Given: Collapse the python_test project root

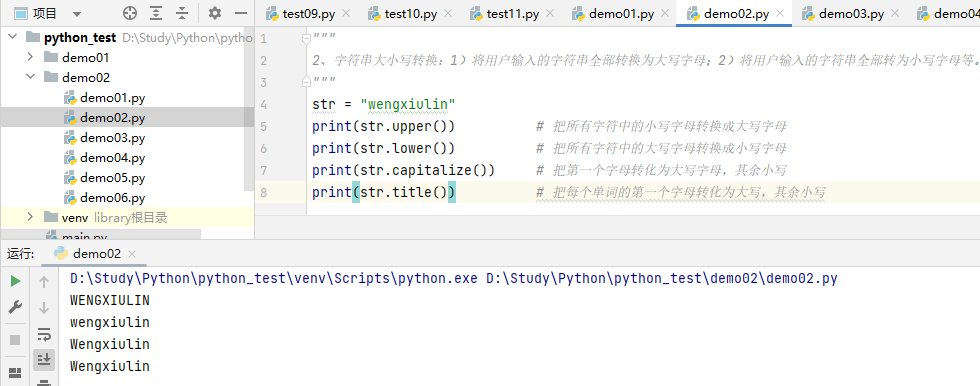Looking at the screenshot, I should [12, 37].
